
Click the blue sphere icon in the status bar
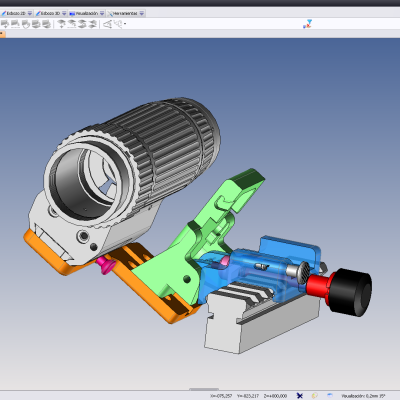point(330,395)
